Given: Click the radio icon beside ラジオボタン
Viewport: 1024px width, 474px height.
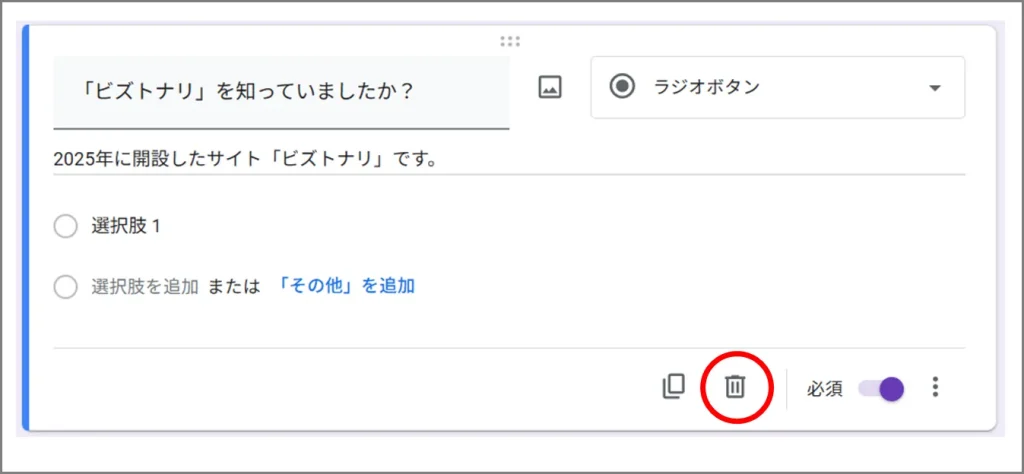Looking at the screenshot, I should [623, 87].
